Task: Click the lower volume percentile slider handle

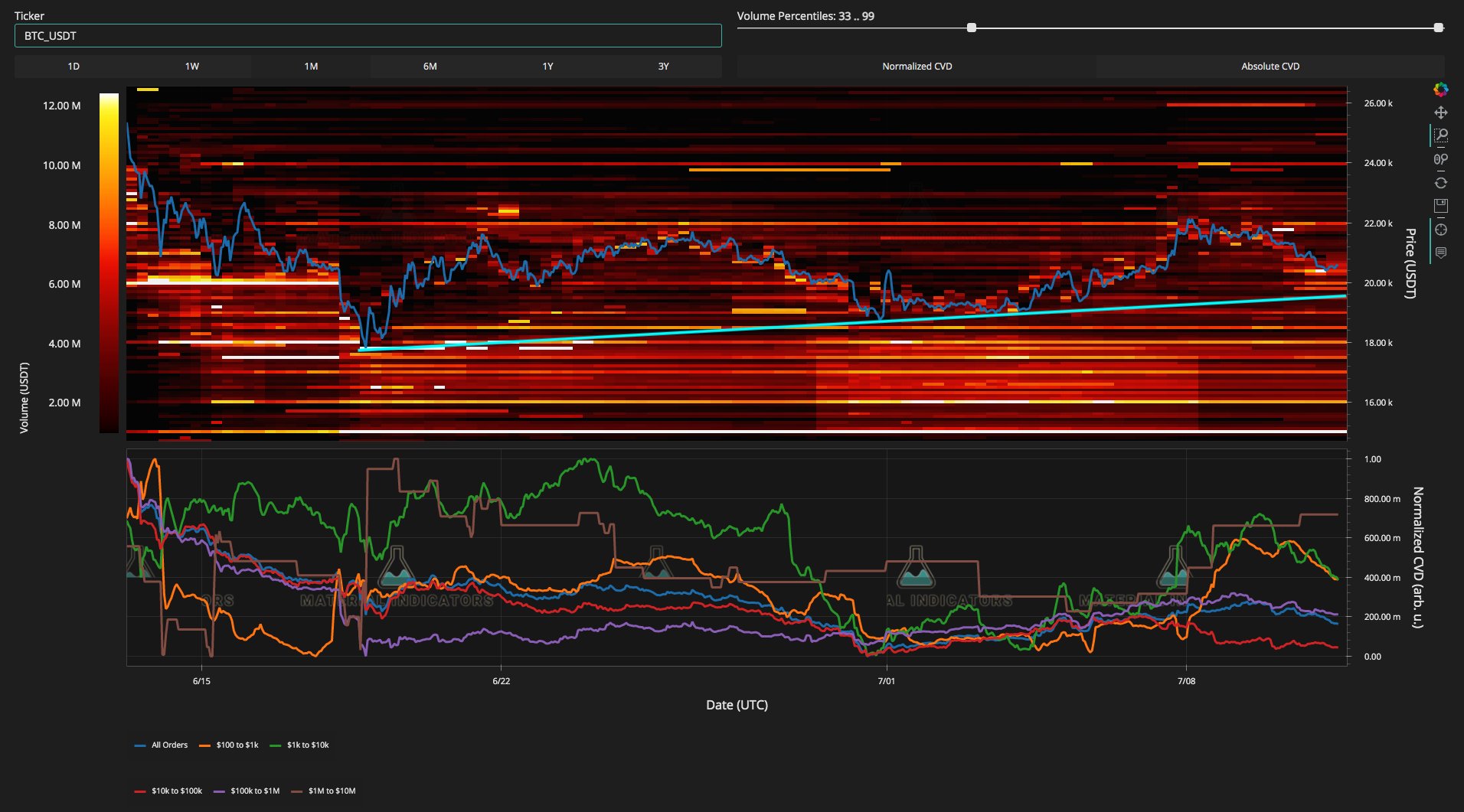Action: [x=972, y=28]
